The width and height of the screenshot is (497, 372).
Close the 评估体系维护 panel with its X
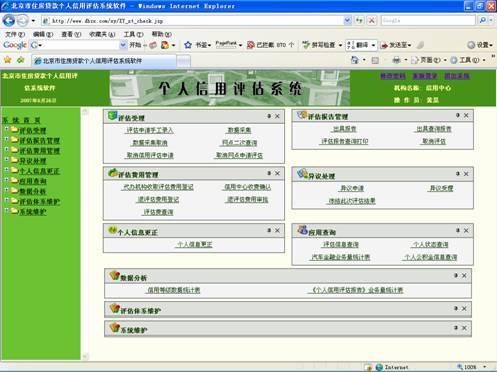(x=464, y=309)
